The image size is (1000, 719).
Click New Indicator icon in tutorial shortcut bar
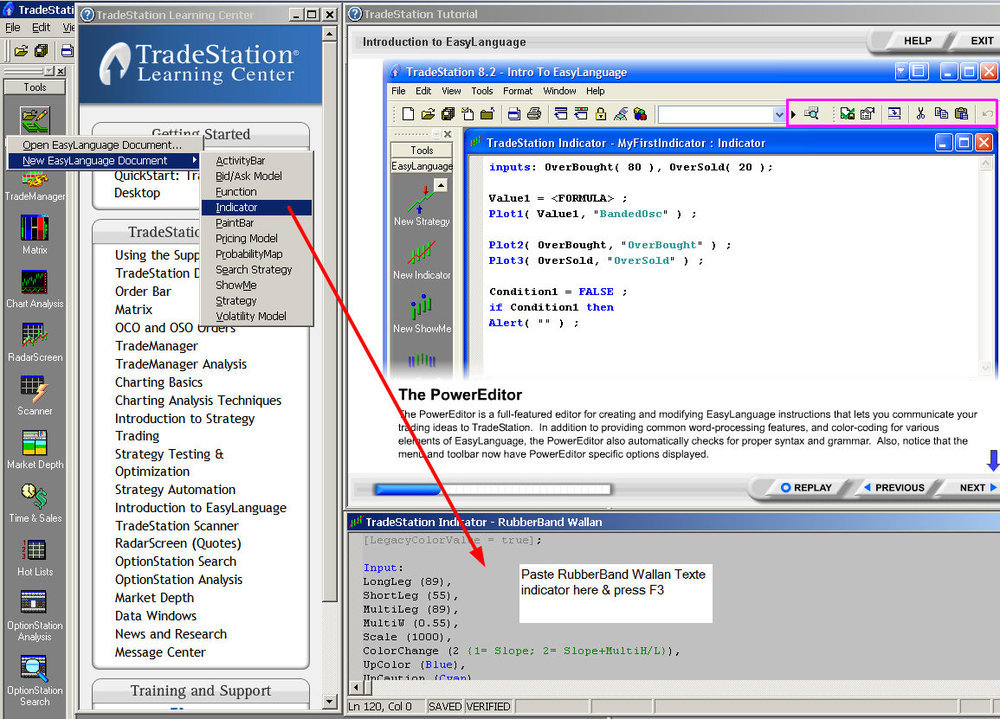pos(422,253)
